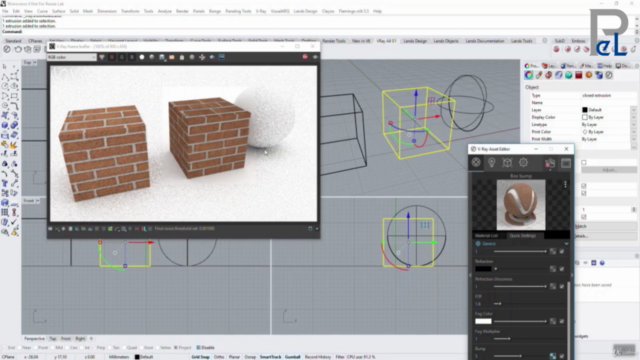Viewport: 640px width, 360px height.
Task: Click the render teapot icon in Asset Editor
Action: click(x=550, y=163)
